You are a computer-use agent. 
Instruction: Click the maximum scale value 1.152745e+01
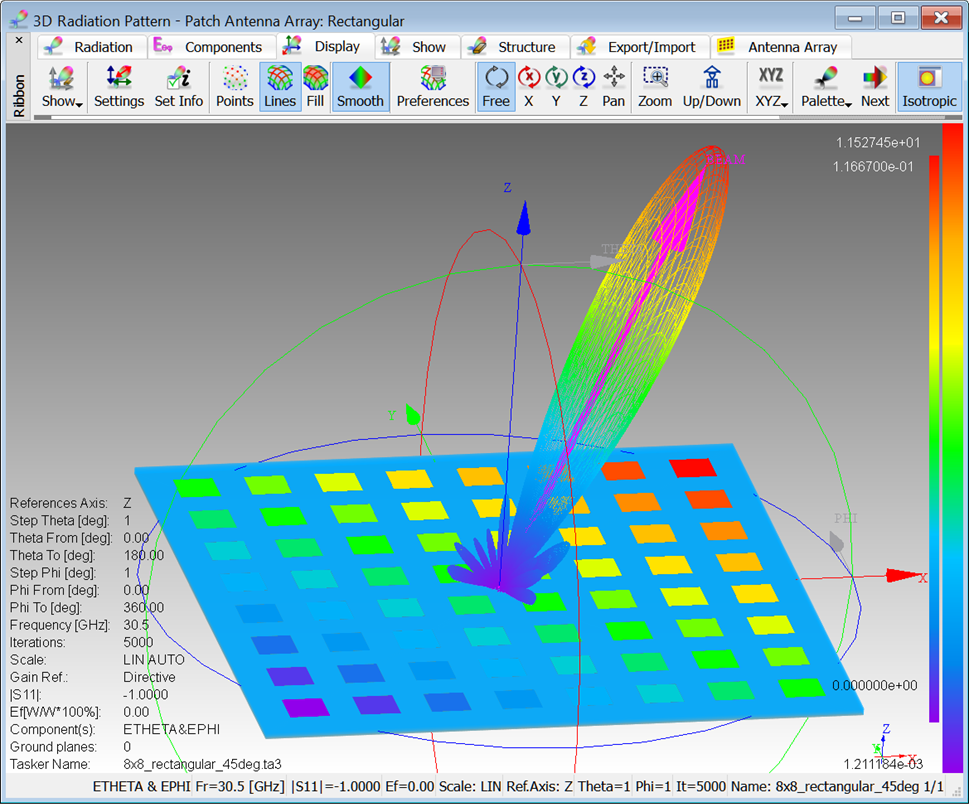878,143
